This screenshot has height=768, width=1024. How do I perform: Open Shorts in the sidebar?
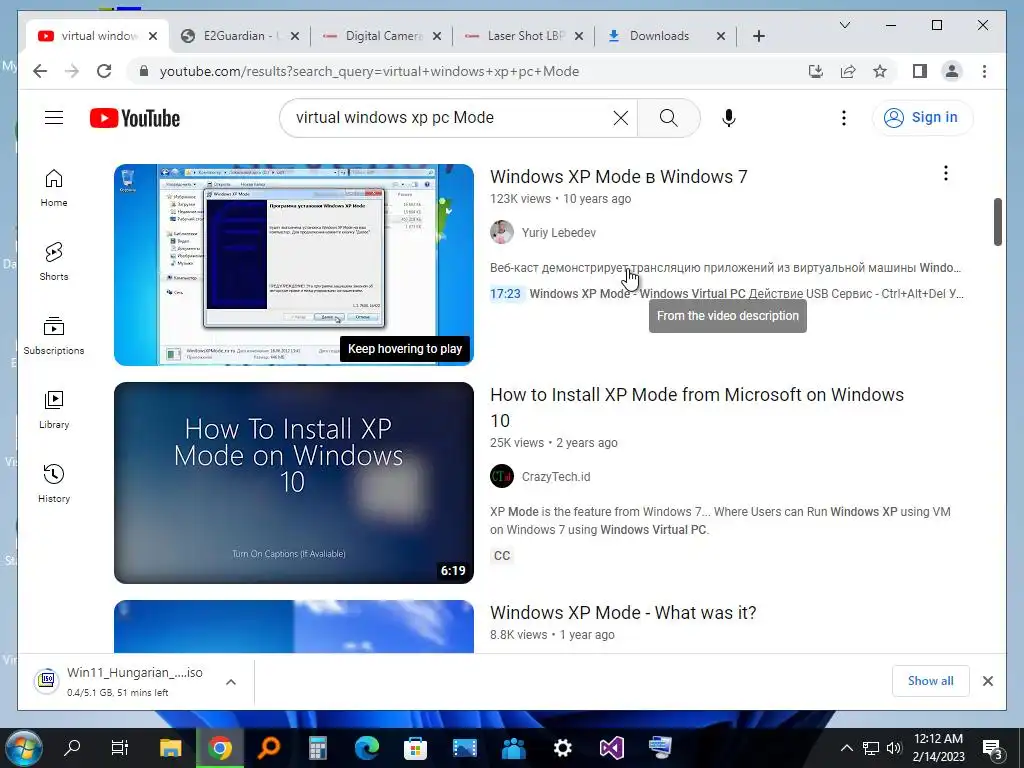(x=54, y=262)
